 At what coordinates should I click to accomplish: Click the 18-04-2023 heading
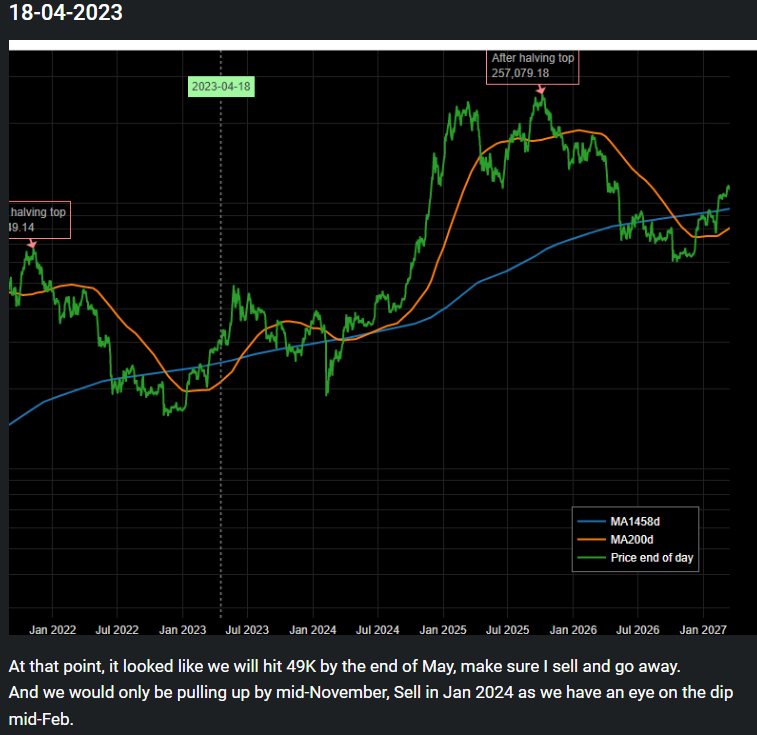66,12
